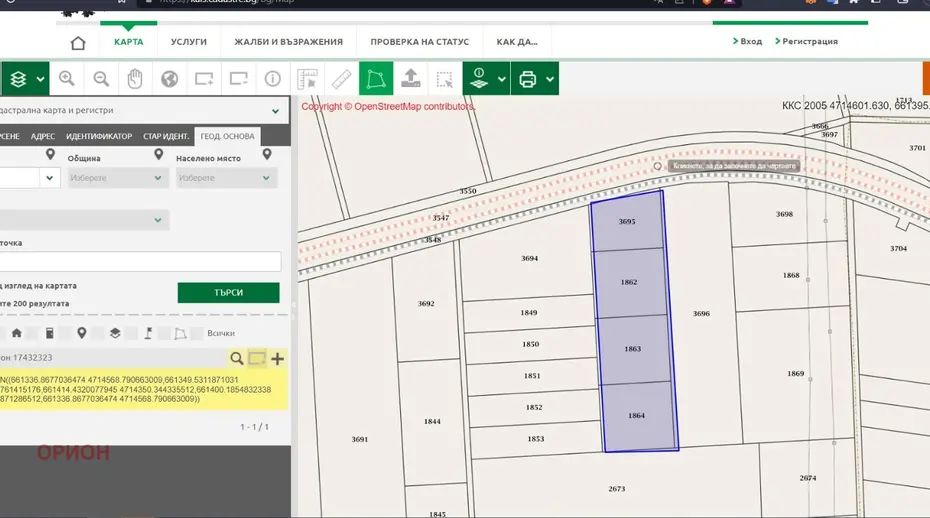Open the "Населено място" dropdown
The height and width of the screenshot is (518, 930).
(225, 178)
